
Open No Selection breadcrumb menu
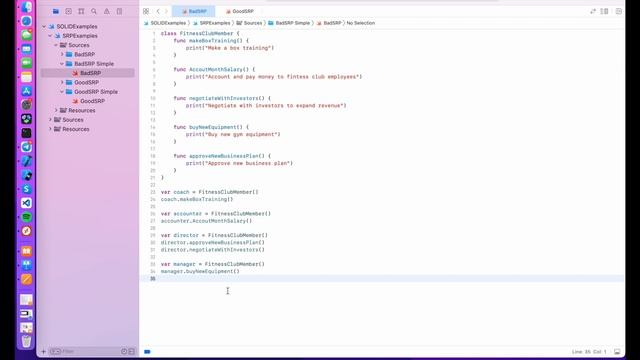click(360, 23)
